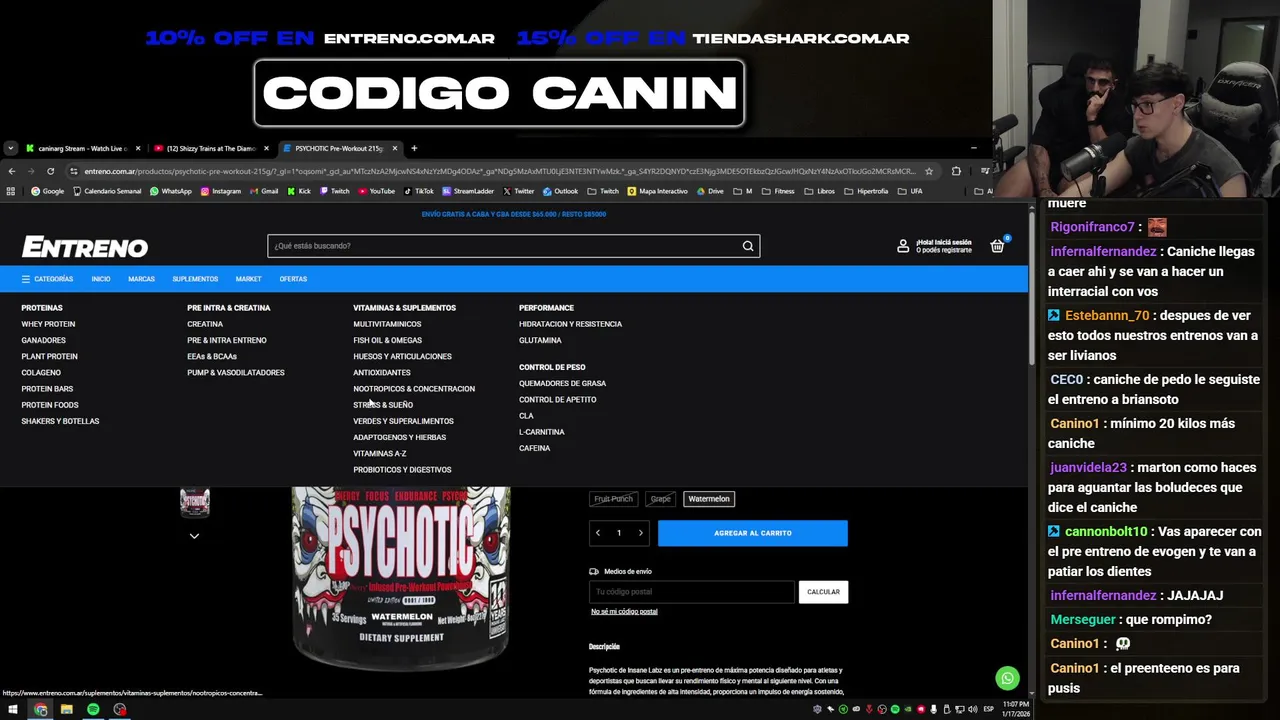The width and height of the screenshot is (1280, 720).
Task: Click the Apps grid icon in bookmarks bar
Action: click(11, 191)
